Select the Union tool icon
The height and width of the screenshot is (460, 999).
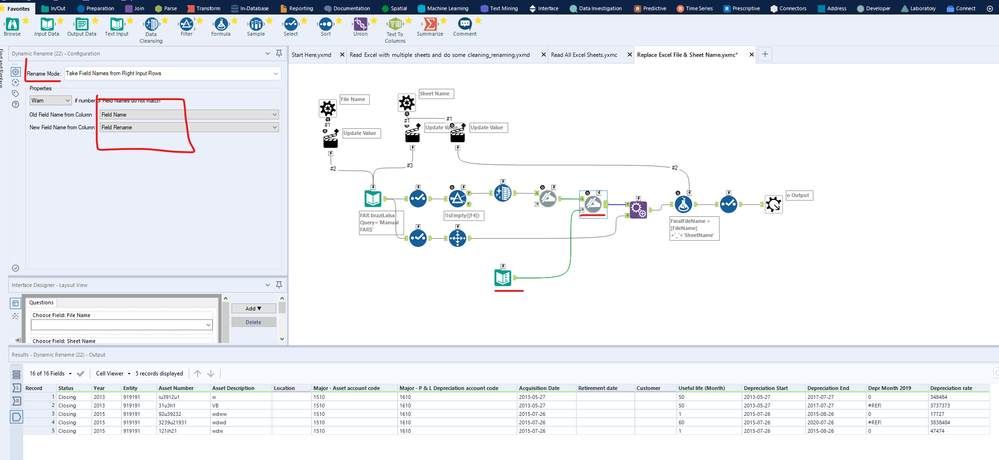pos(361,24)
